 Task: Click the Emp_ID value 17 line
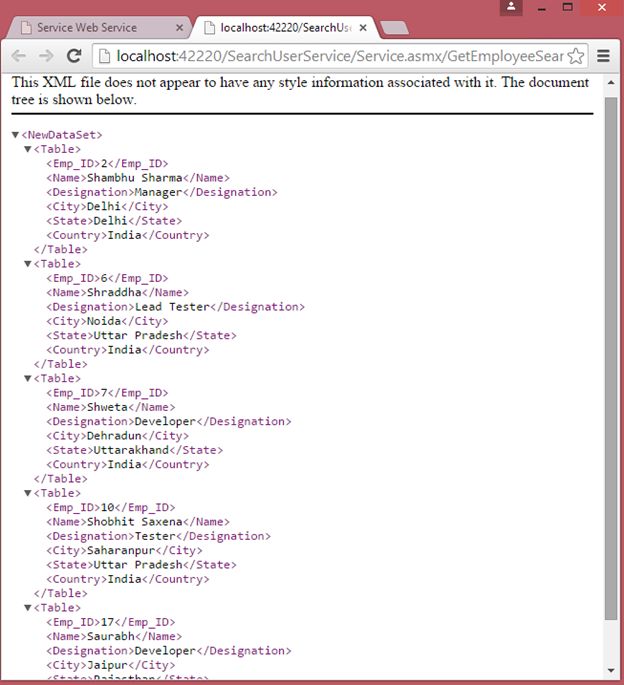pyautogui.click(x=111, y=622)
